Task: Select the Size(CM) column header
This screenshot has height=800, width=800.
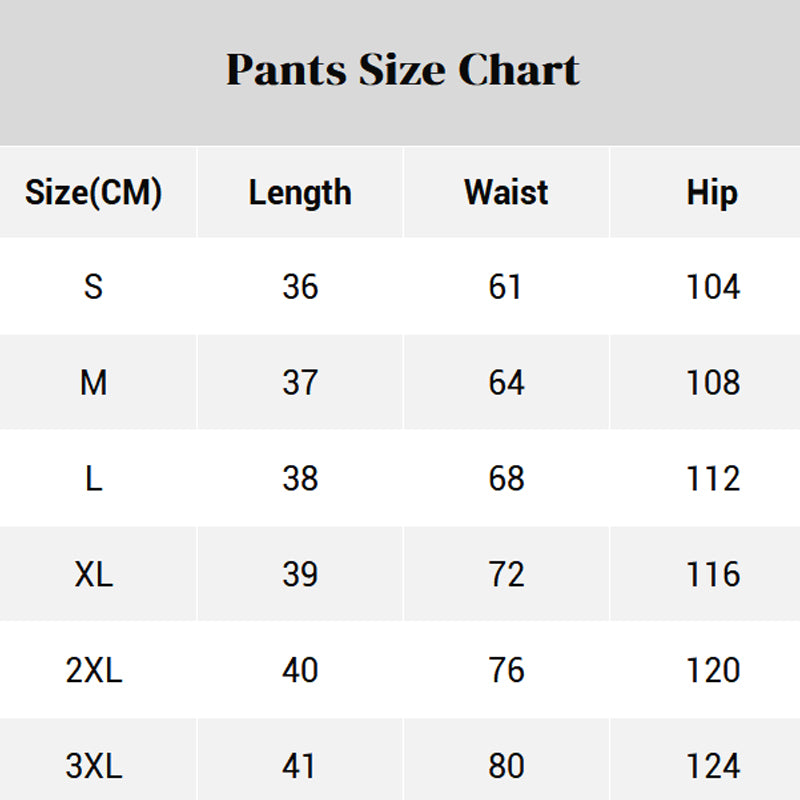Action: tap(93, 192)
